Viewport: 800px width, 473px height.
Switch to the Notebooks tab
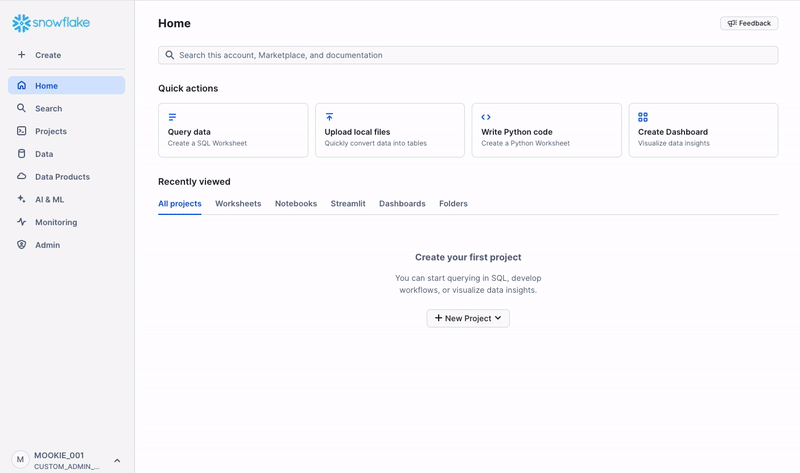point(296,203)
